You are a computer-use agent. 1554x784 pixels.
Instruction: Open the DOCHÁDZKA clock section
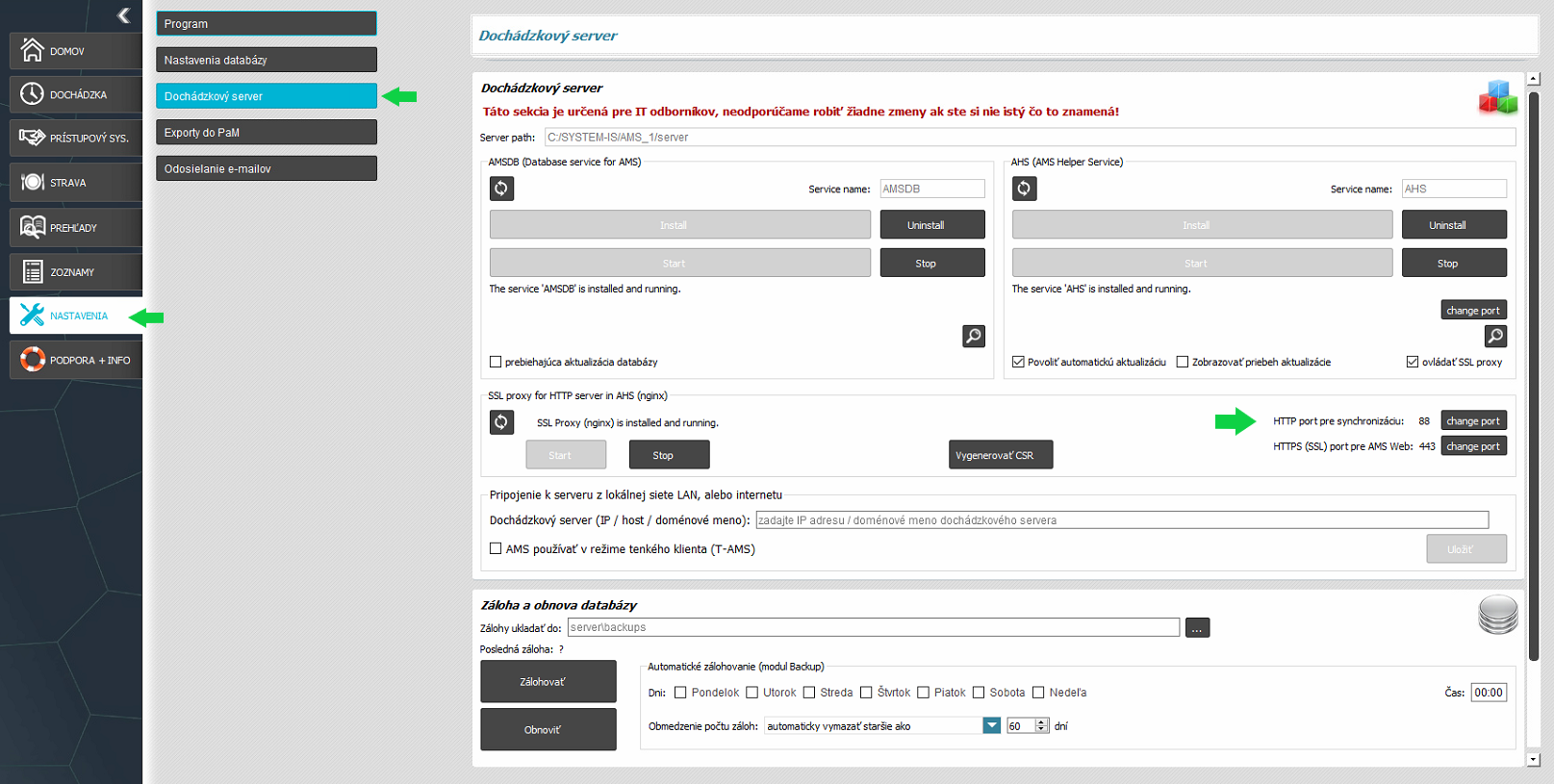[76, 94]
